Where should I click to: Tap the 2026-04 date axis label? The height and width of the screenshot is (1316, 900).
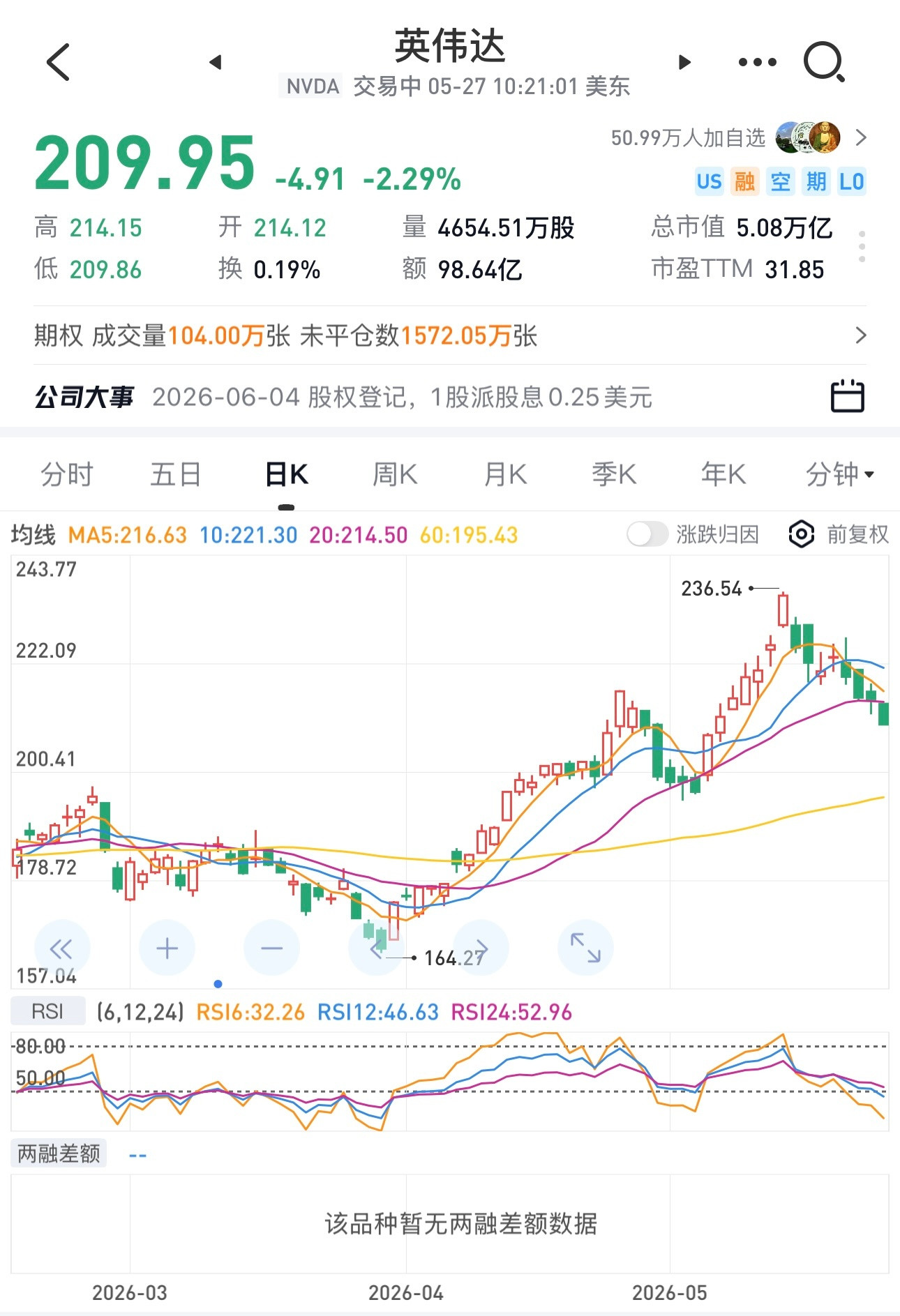406,1292
